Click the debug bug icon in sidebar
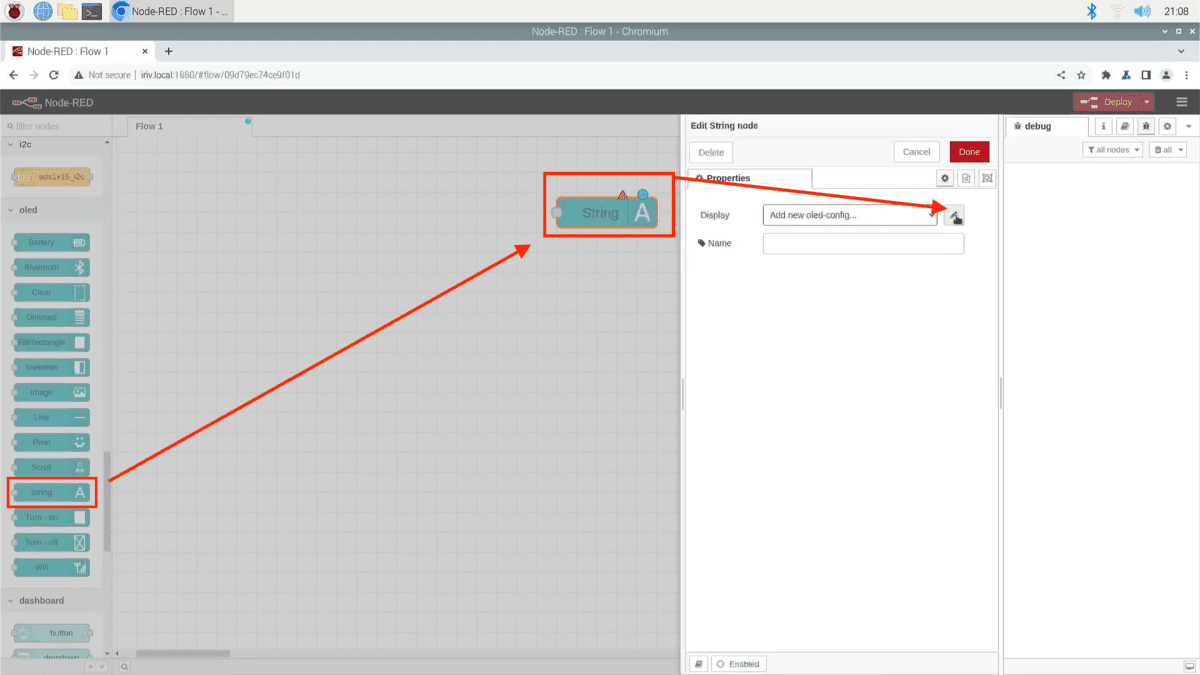This screenshot has width=1200, height=675. (1146, 126)
